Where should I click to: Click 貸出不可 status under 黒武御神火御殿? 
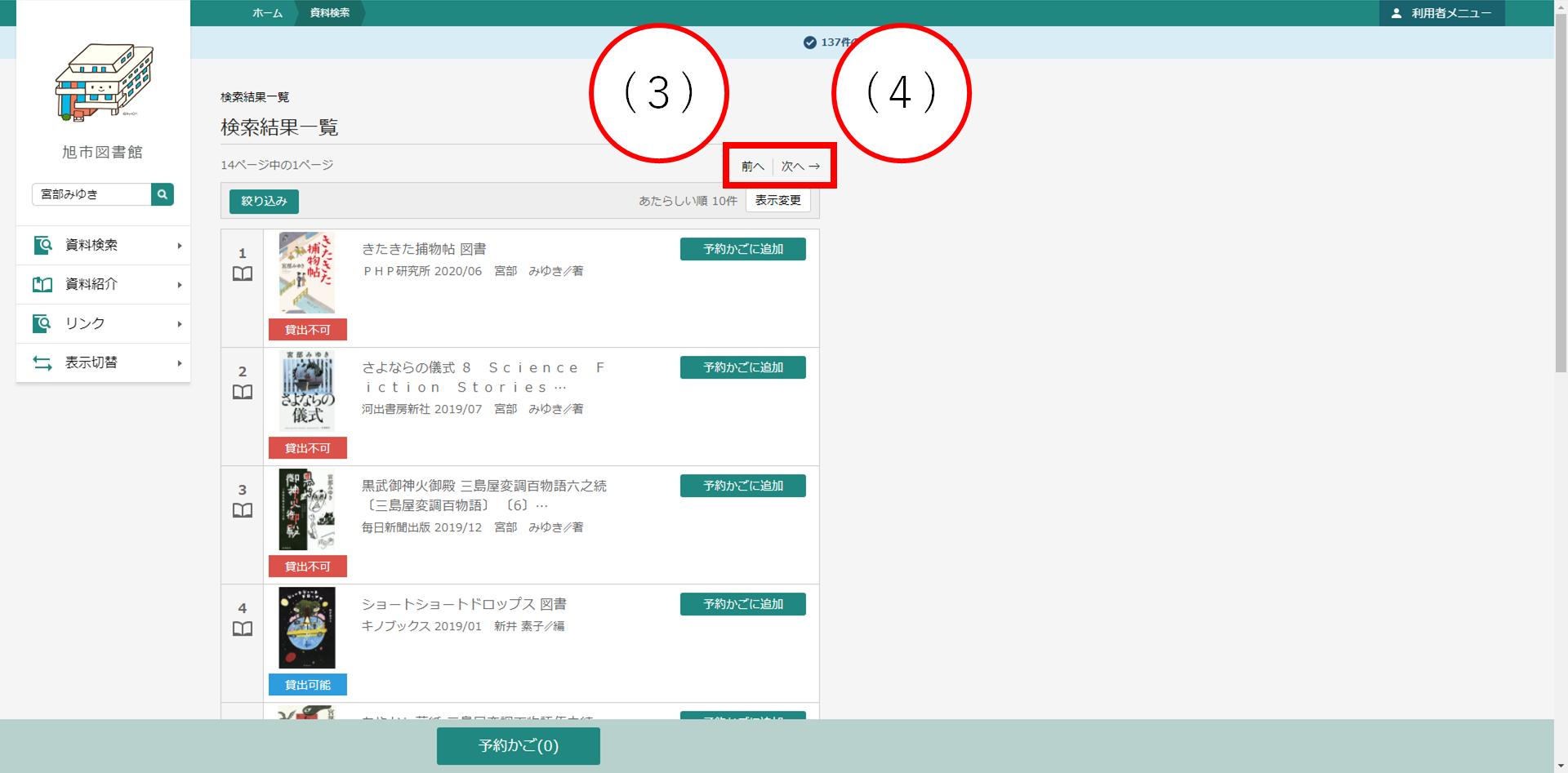308,566
